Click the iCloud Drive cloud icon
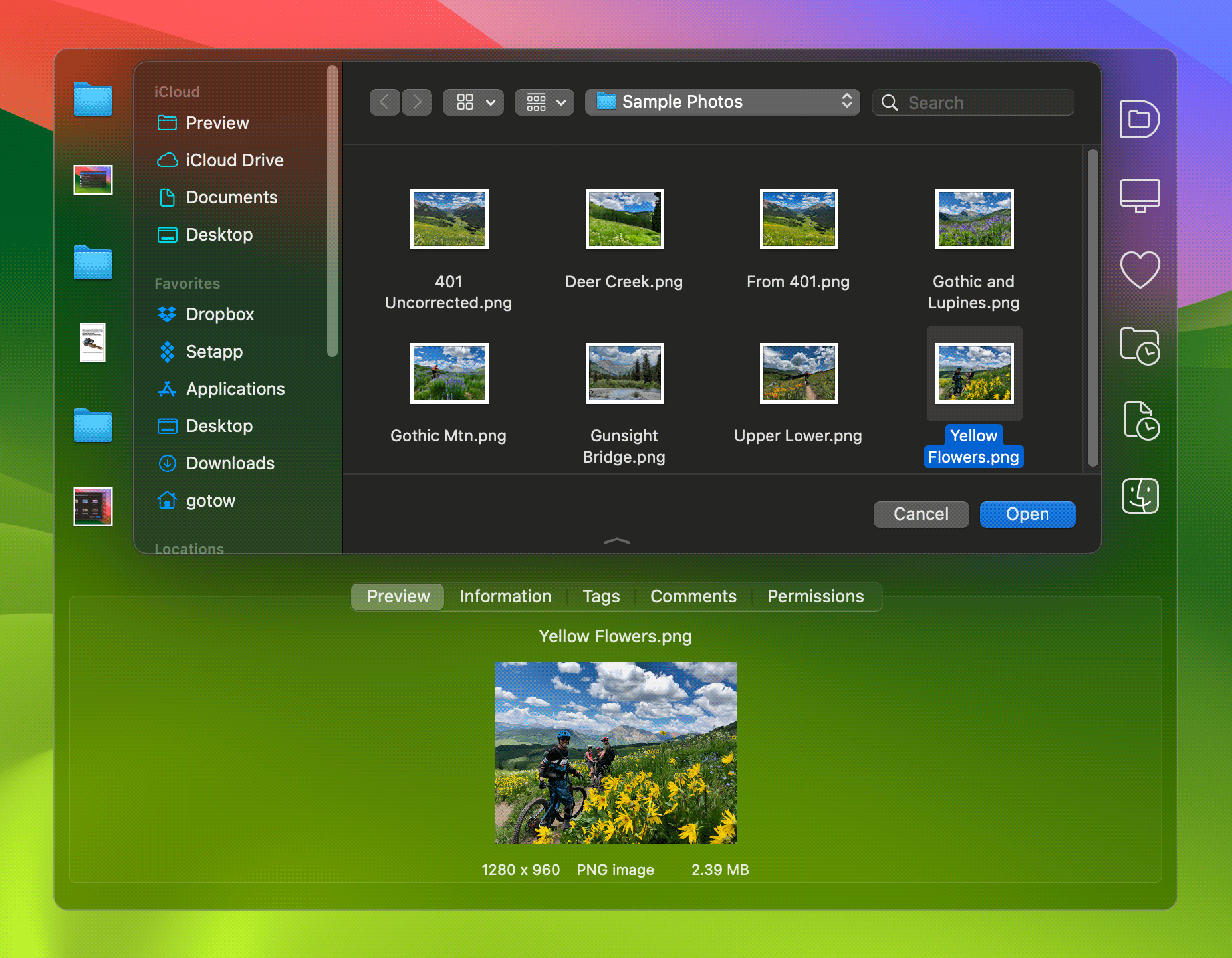 [167, 160]
